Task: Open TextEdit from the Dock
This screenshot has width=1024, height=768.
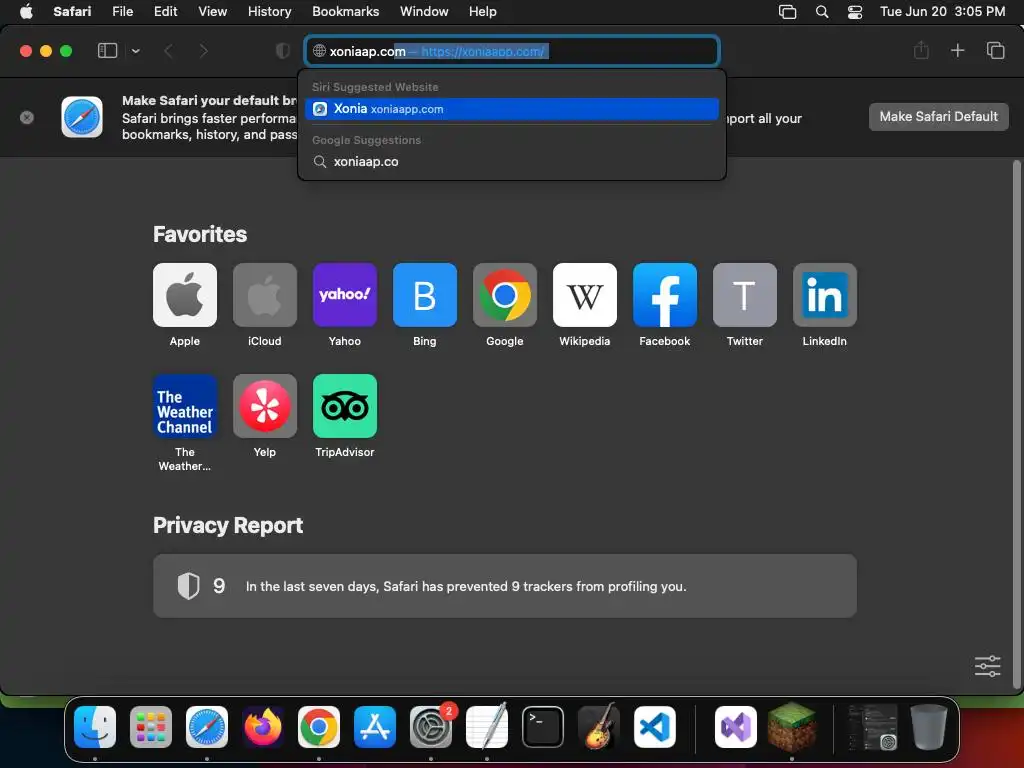Action: (487, 726)
